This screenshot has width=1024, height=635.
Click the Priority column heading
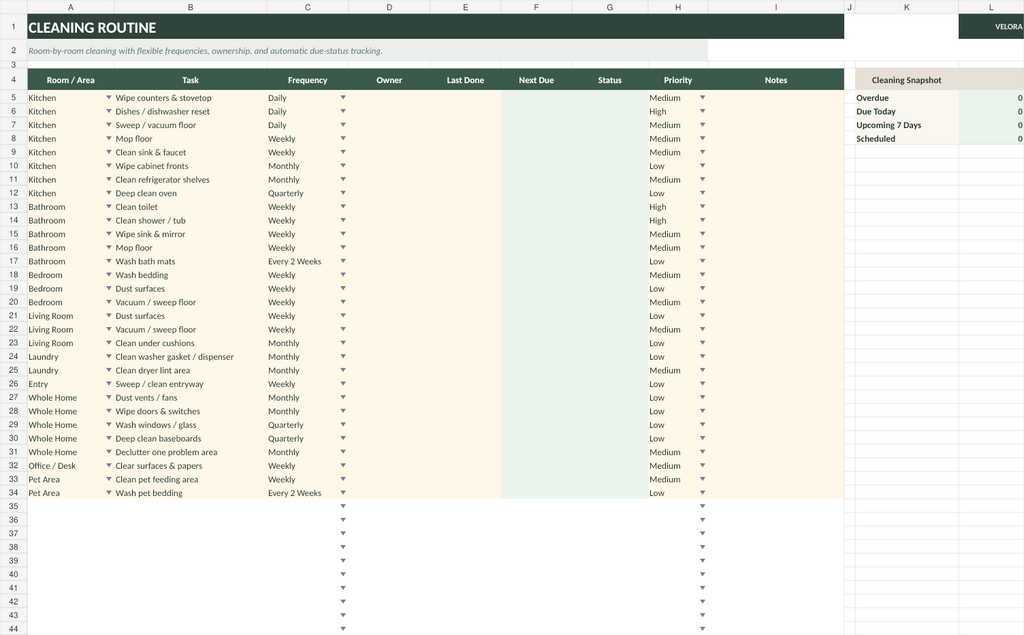pos(678,80)
